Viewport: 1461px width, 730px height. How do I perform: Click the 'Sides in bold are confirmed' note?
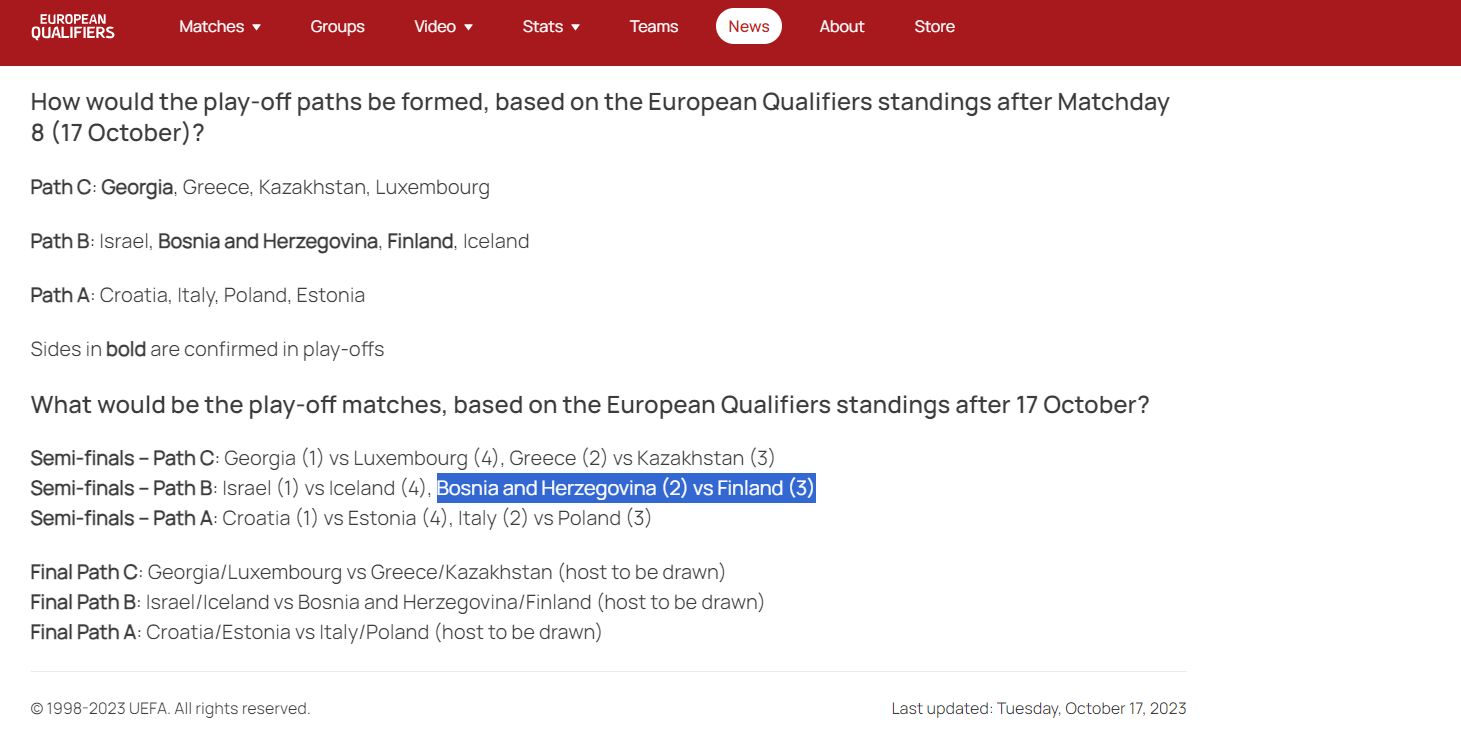pyautogui.click(x=207, y=349)
